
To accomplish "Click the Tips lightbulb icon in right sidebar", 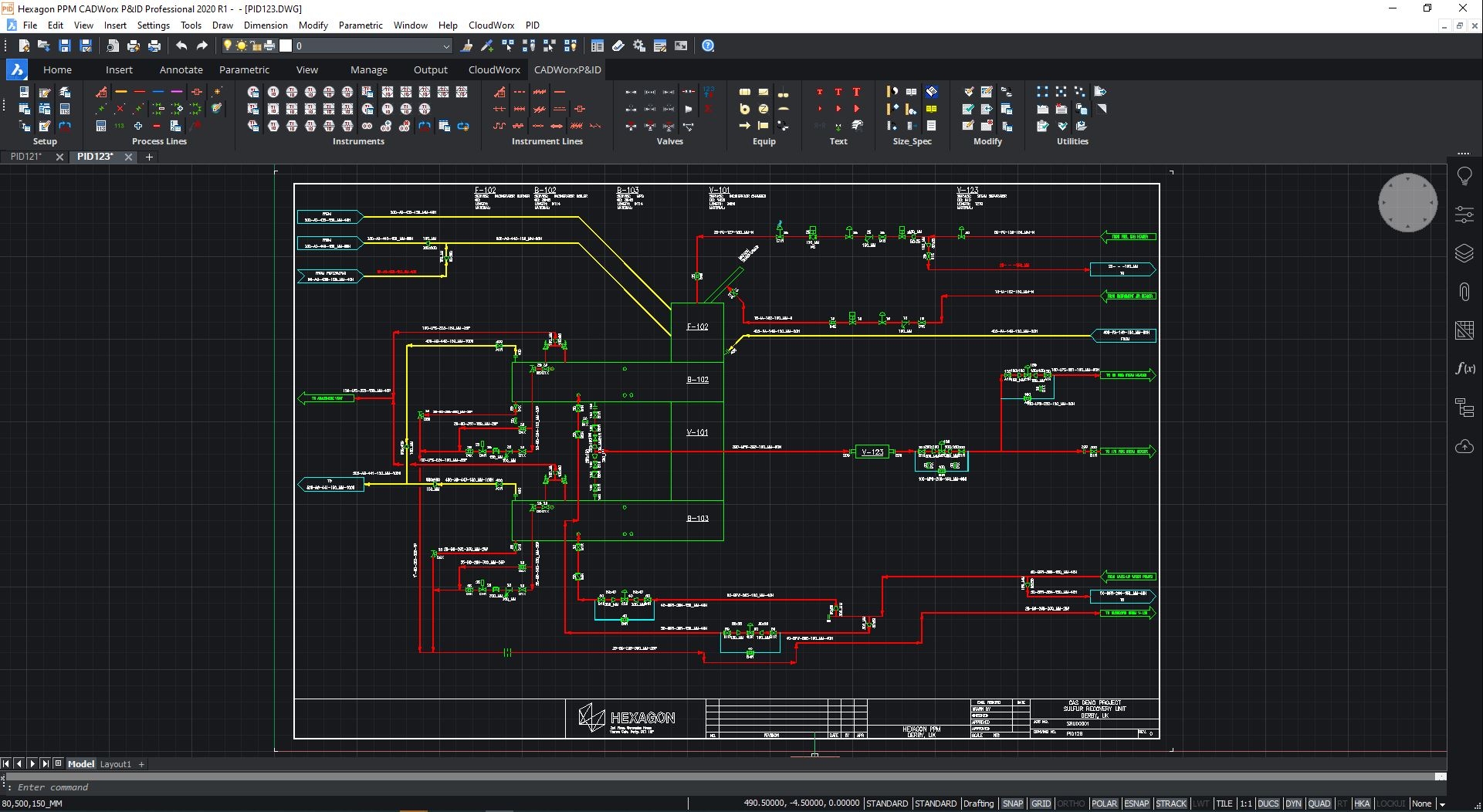I will click(1464, 177).
